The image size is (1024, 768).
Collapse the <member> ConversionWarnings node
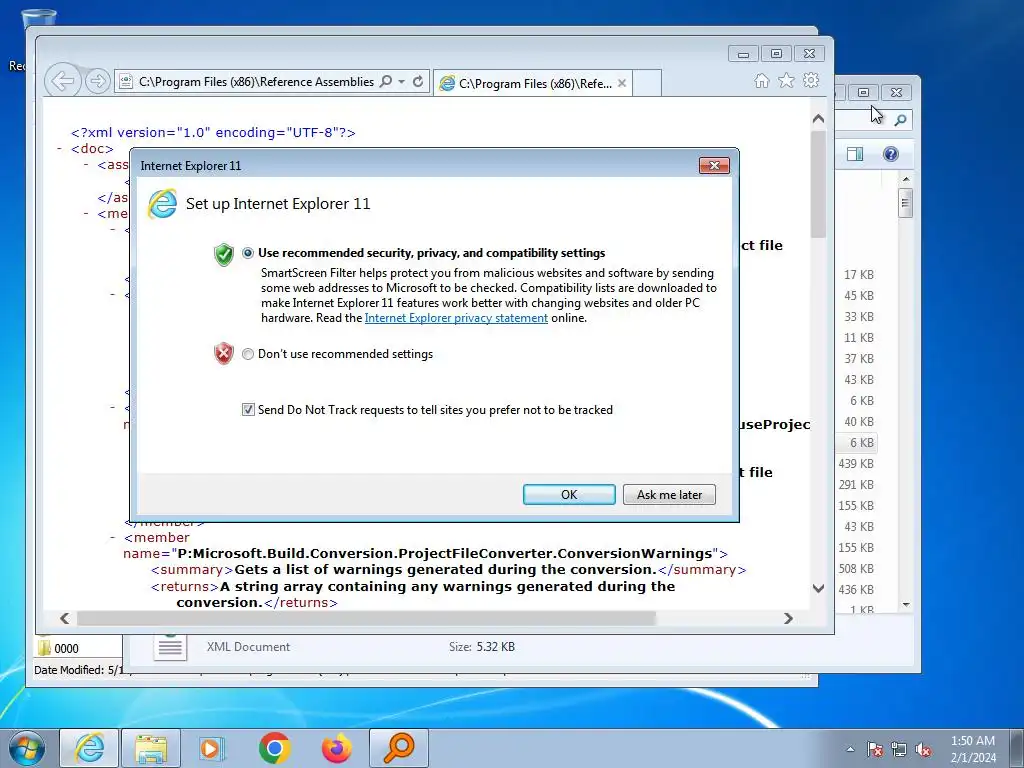112,537
